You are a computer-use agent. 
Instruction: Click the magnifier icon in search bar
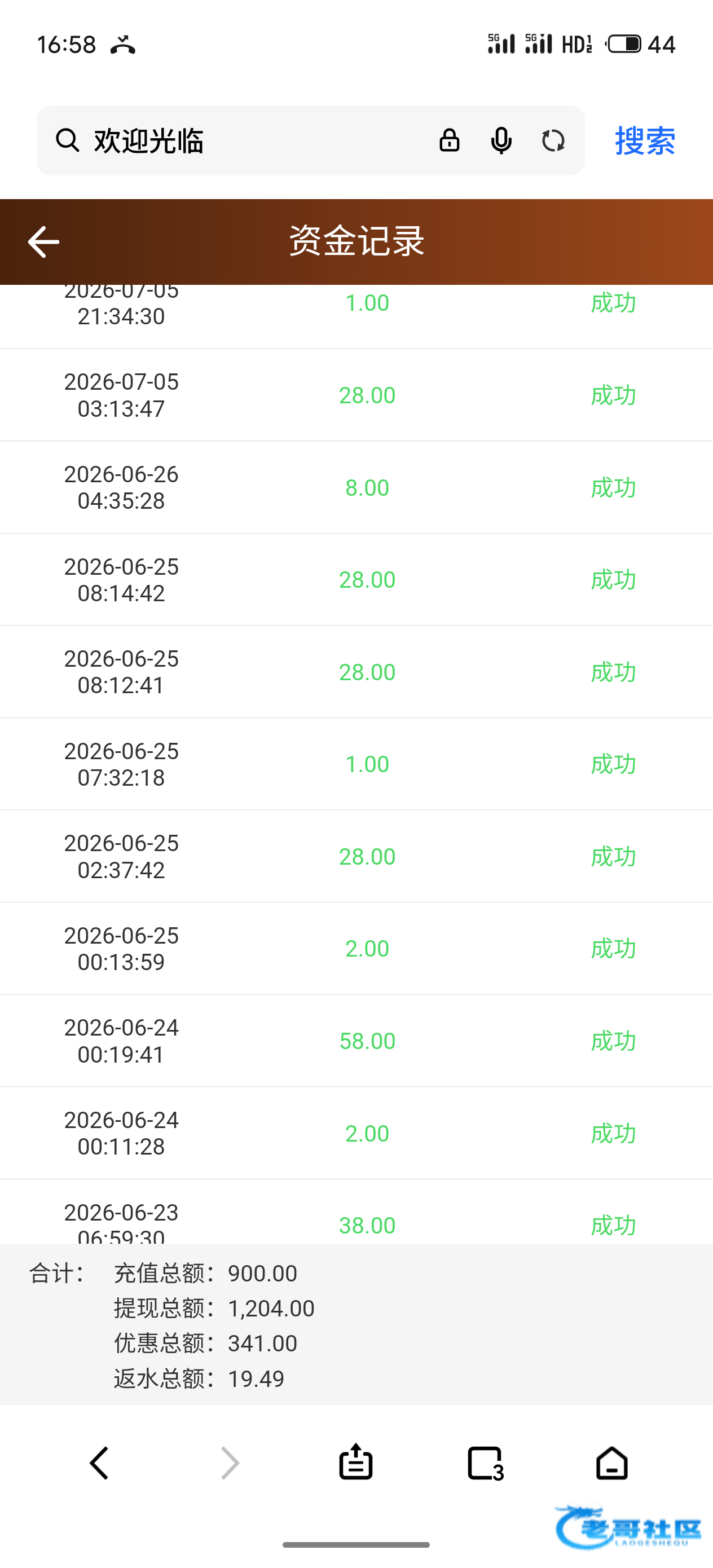(67, 140)
